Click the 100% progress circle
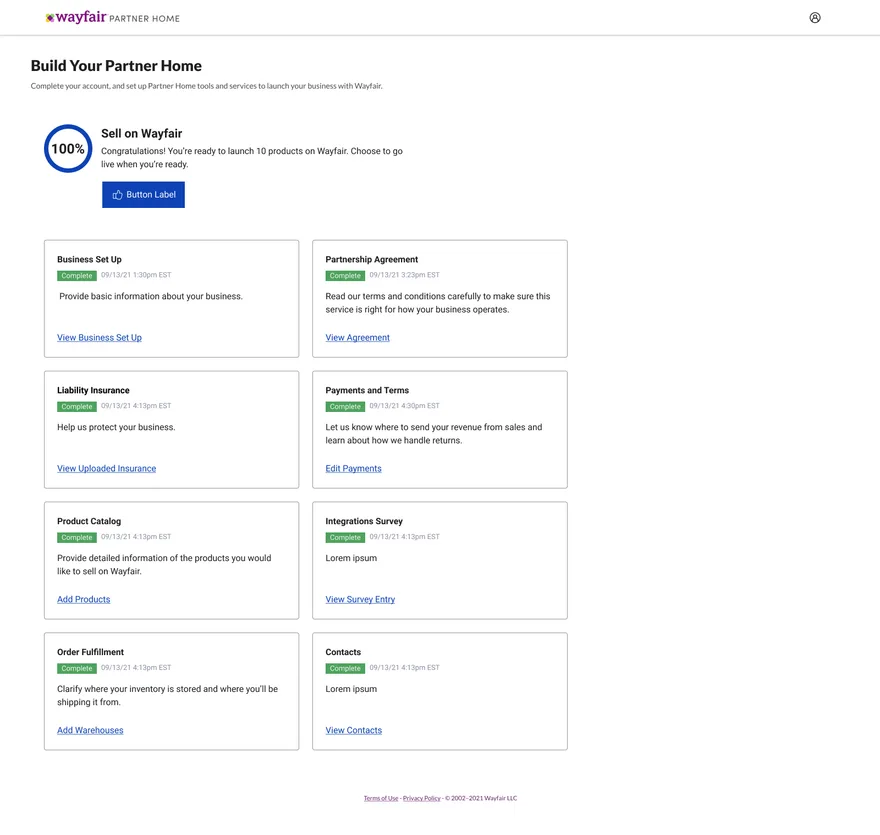The image size is (880, 835). tap(68, 149)
